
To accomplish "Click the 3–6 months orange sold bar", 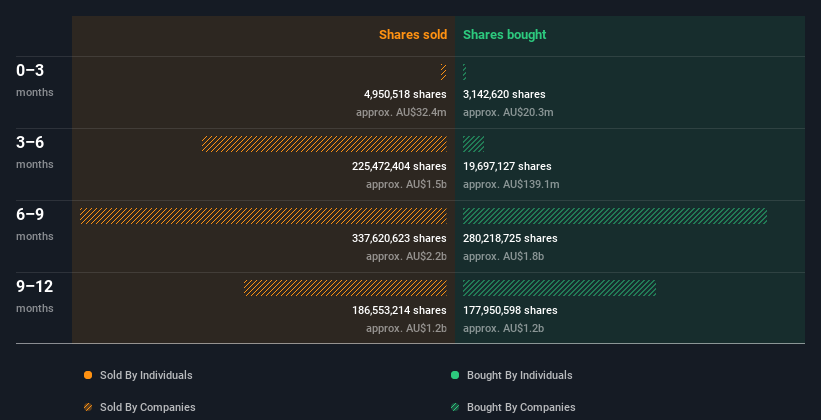I will coord(324,144).
